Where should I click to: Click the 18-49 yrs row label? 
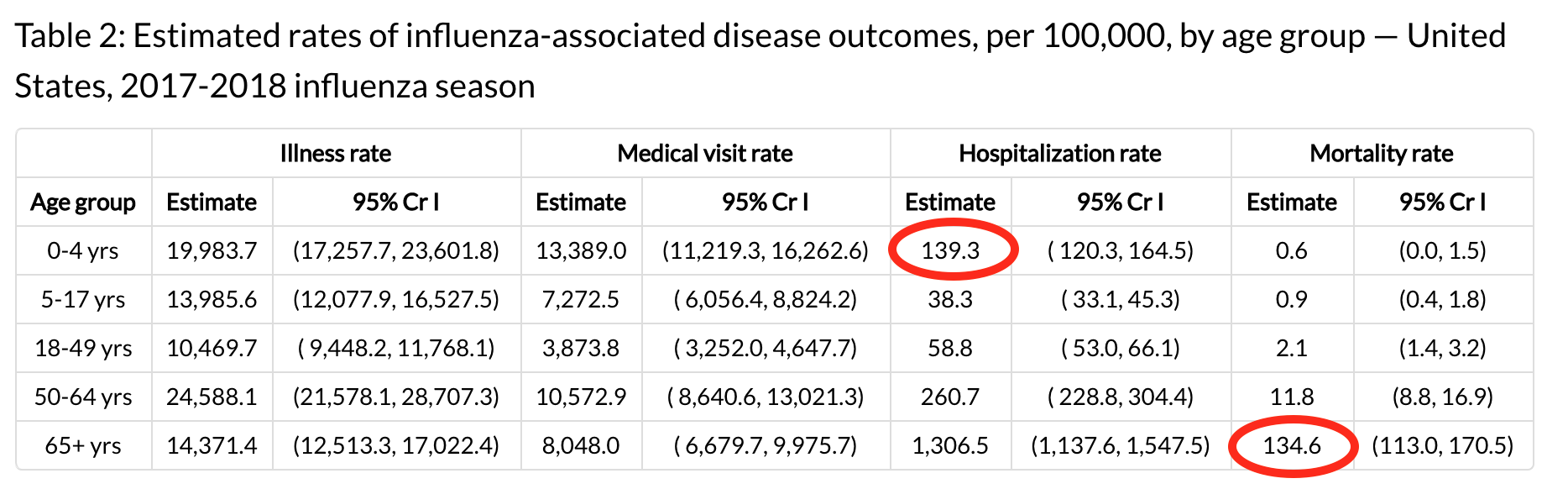tap(83, 348)
